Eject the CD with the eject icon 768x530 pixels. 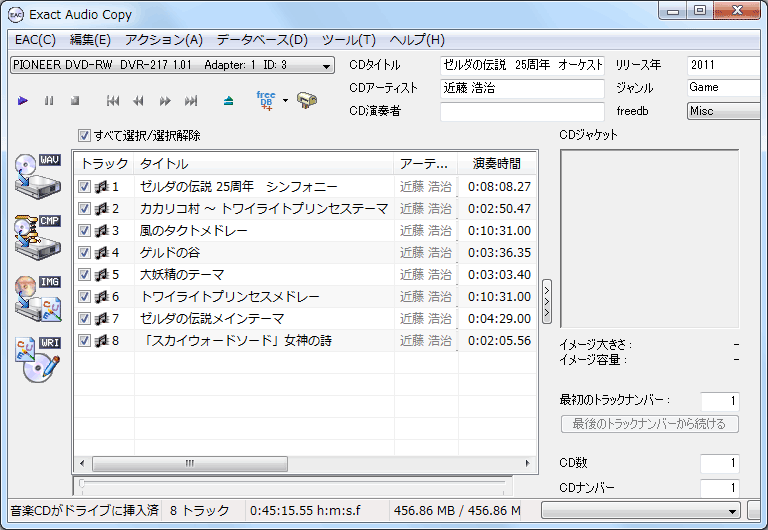click(228, 101)
